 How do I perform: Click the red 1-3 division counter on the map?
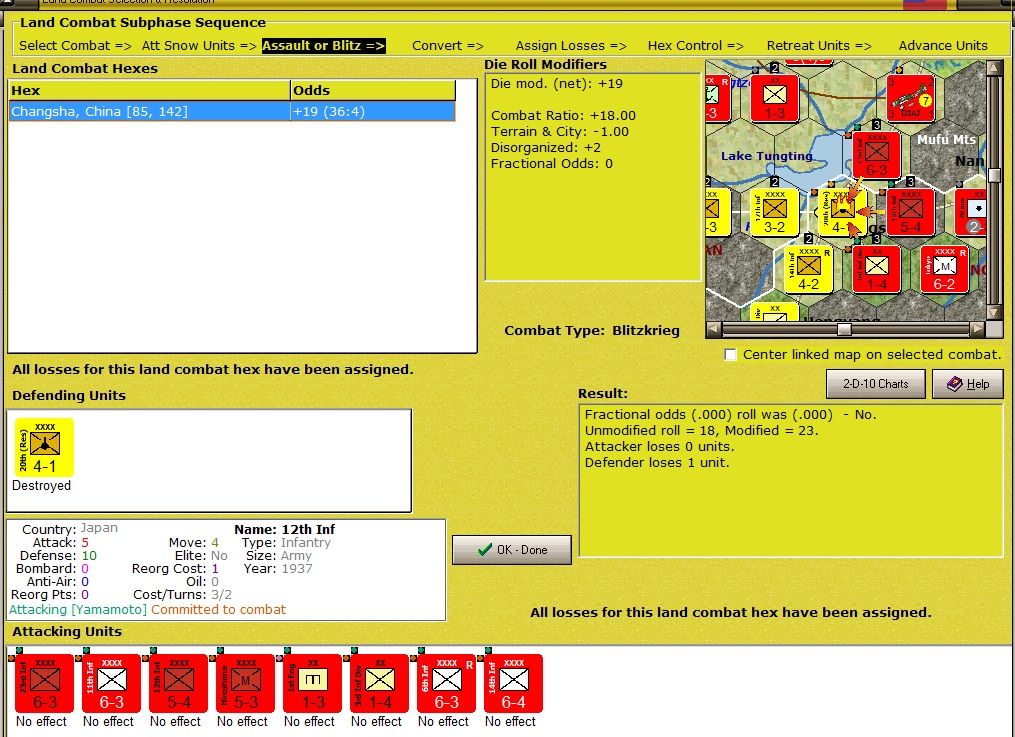[775, 98]
